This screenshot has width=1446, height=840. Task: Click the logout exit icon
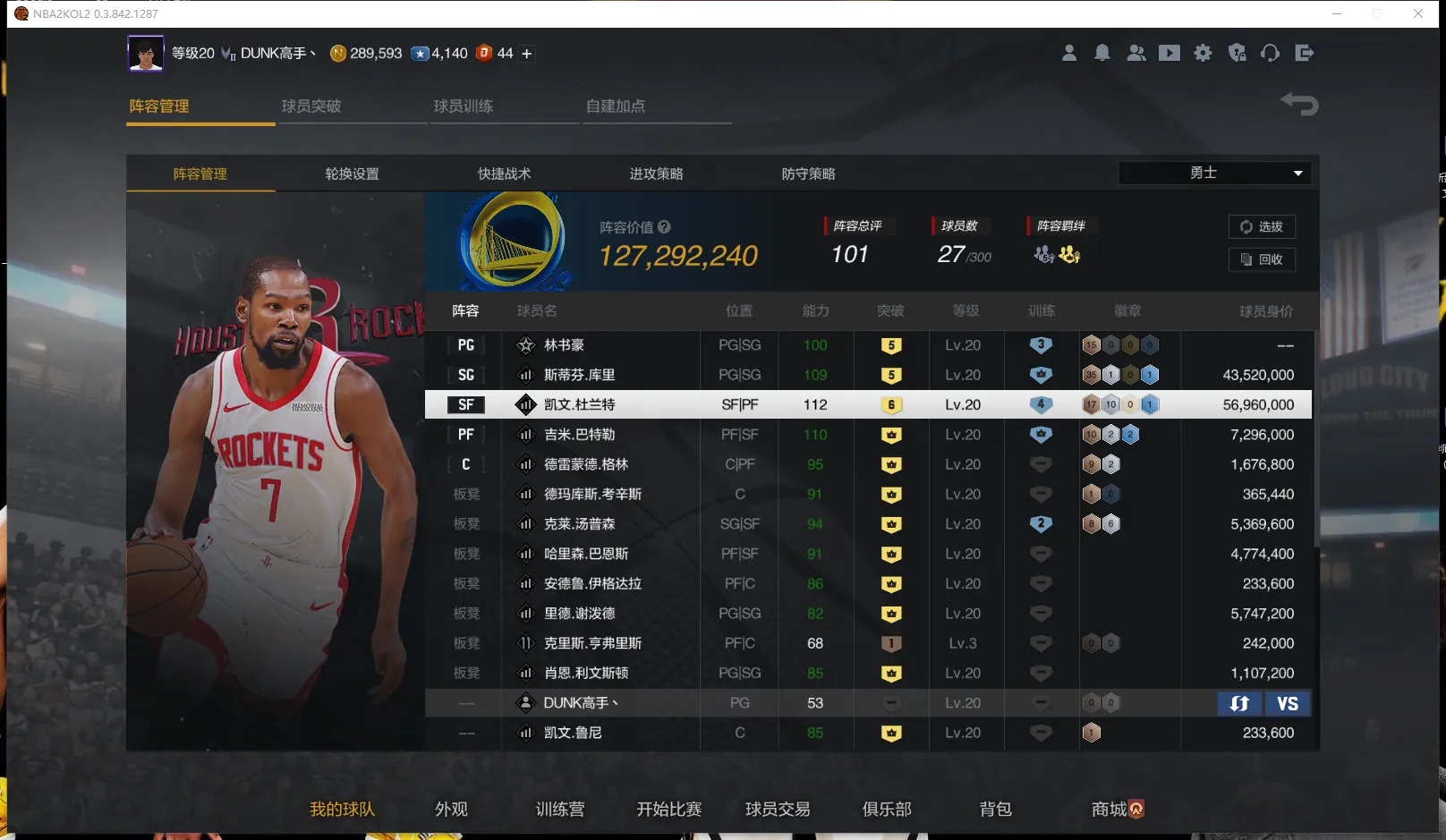coord(1304,54)
